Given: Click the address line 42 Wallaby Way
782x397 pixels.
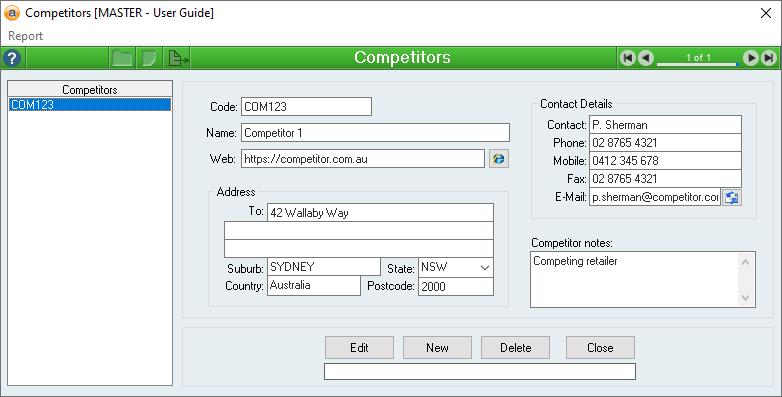Looking at the screenshot, I should pyautogui.click(x=380, y=212).
